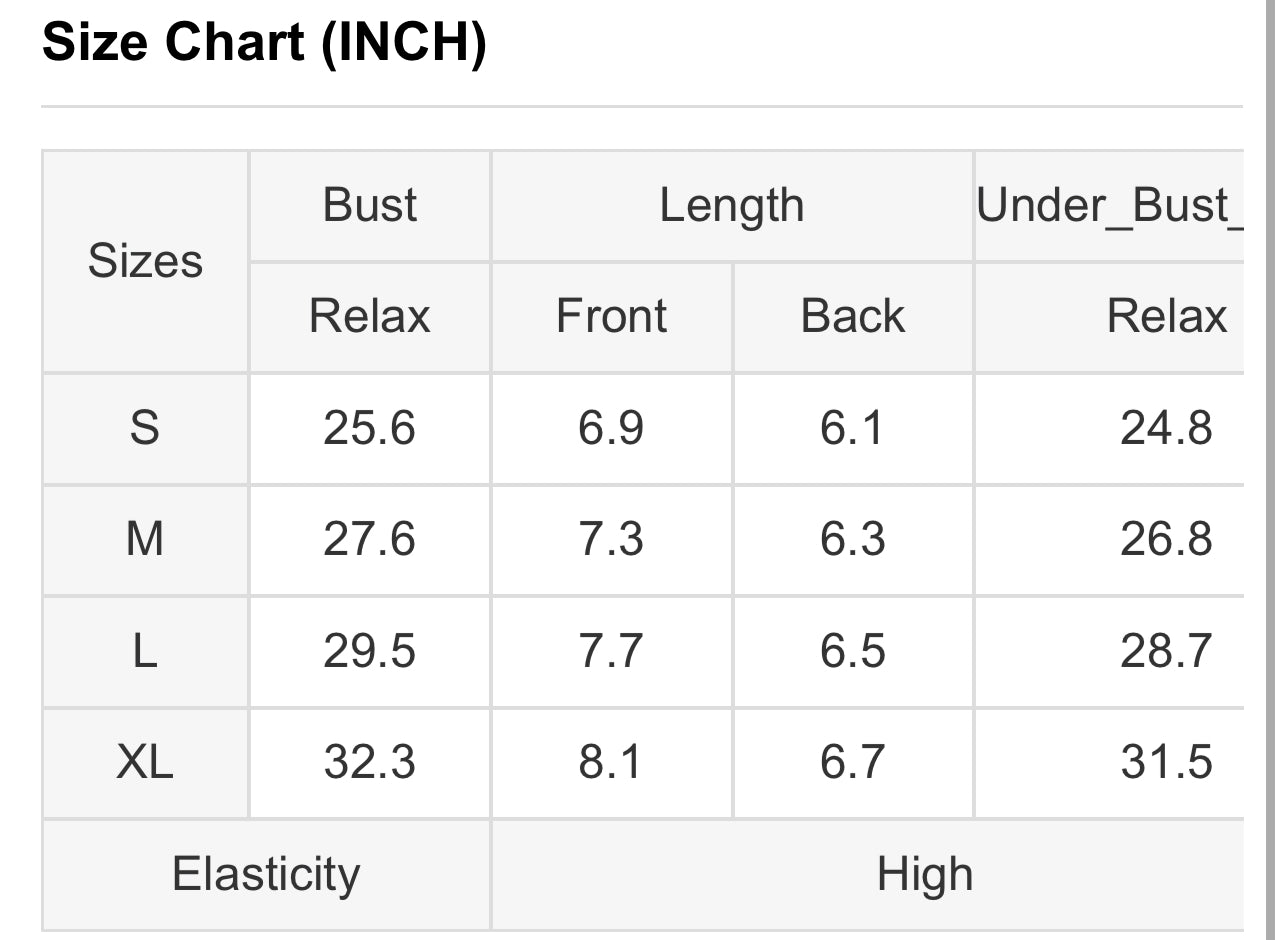
Task: Click the back length value 6.5
Action: (x=853, y=652)
